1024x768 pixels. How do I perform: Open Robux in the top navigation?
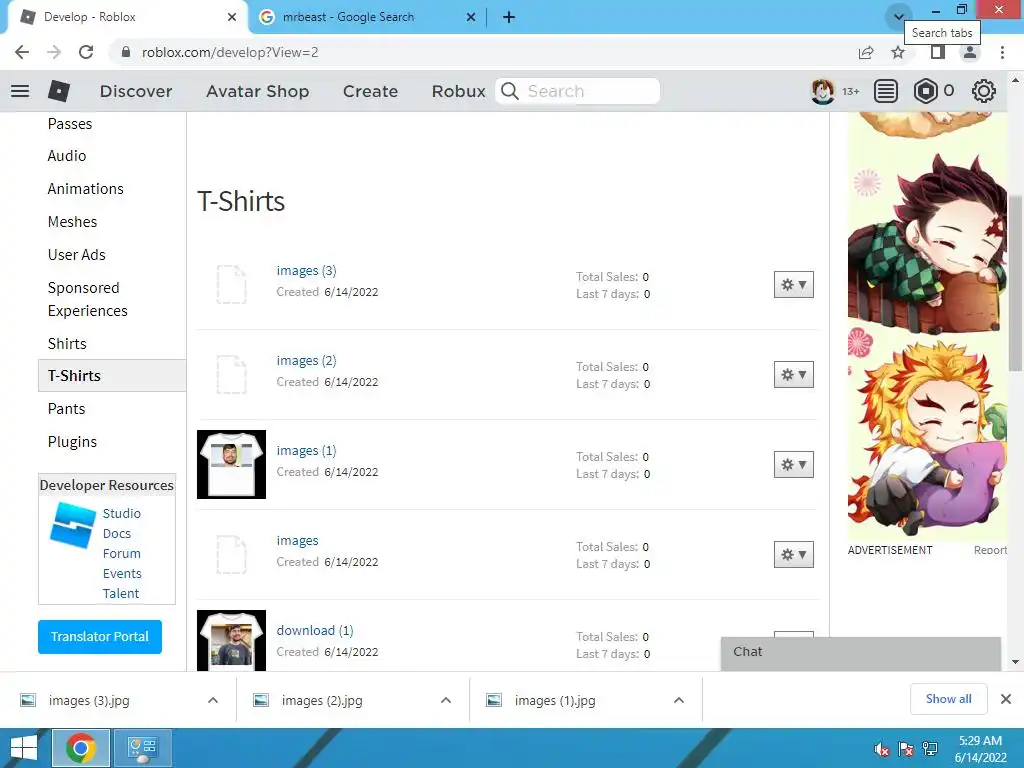point(458,91)
